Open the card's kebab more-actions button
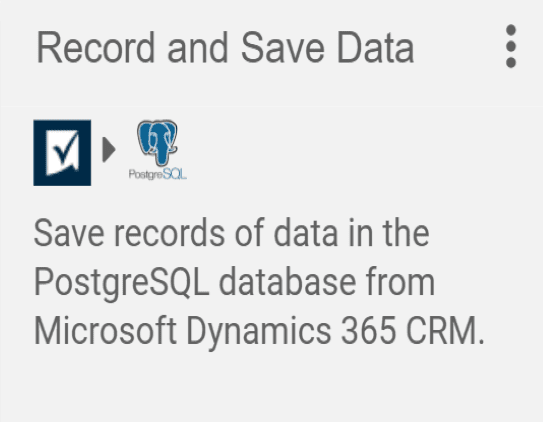Image resolution: width=543 pixels, height=422 pixels. click(x=511, y=46)
